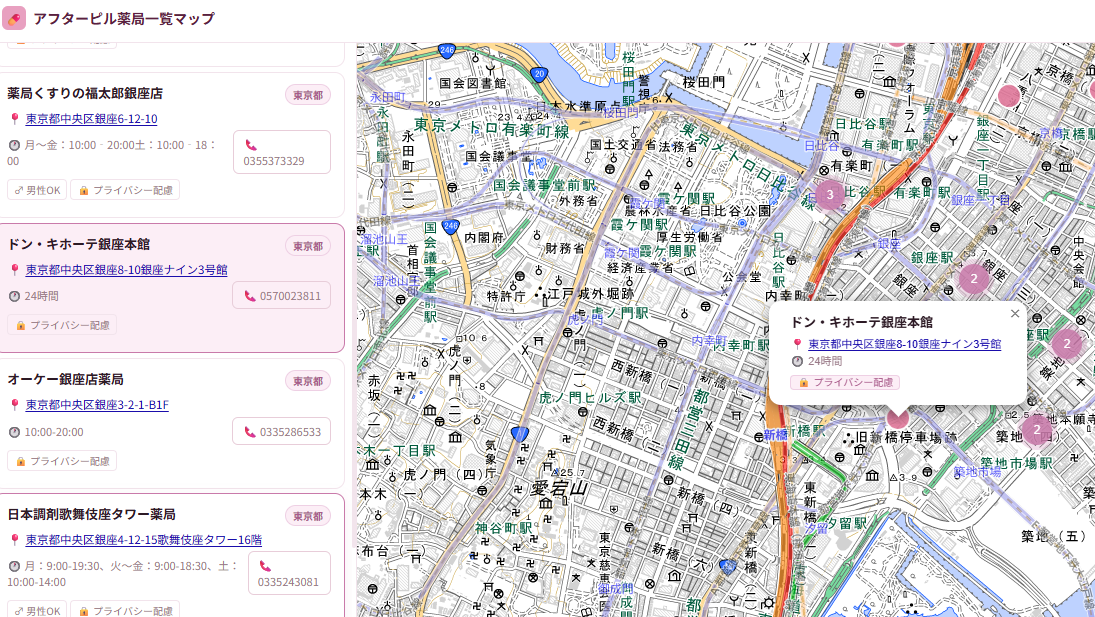Click map pin icon beside 銀座6-12-10 address

pyautogui.click(x=14, y=119)
